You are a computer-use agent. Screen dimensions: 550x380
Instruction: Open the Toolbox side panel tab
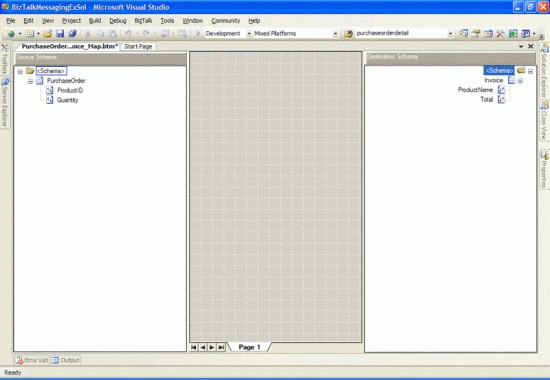pyautogui.click(x=5, y=58)
